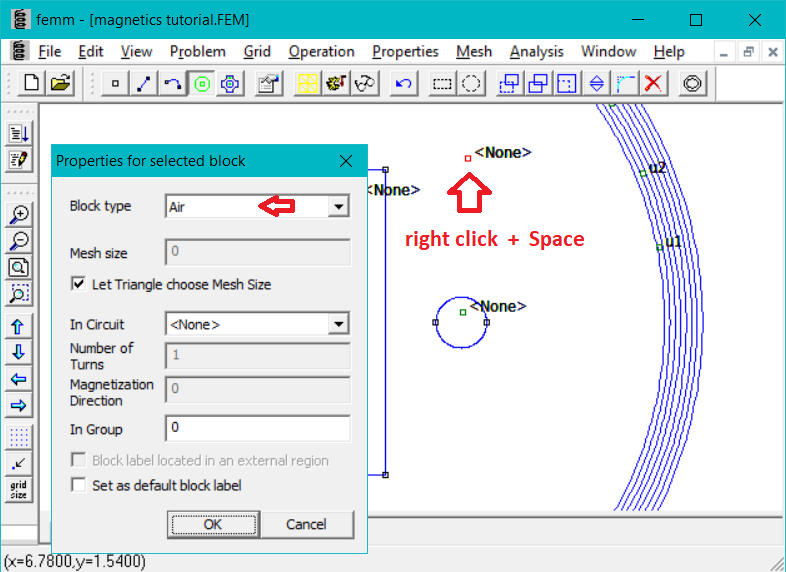Activate the block label tool
Viewport: 786px width, 572px height.
click(x=202, y=84)
